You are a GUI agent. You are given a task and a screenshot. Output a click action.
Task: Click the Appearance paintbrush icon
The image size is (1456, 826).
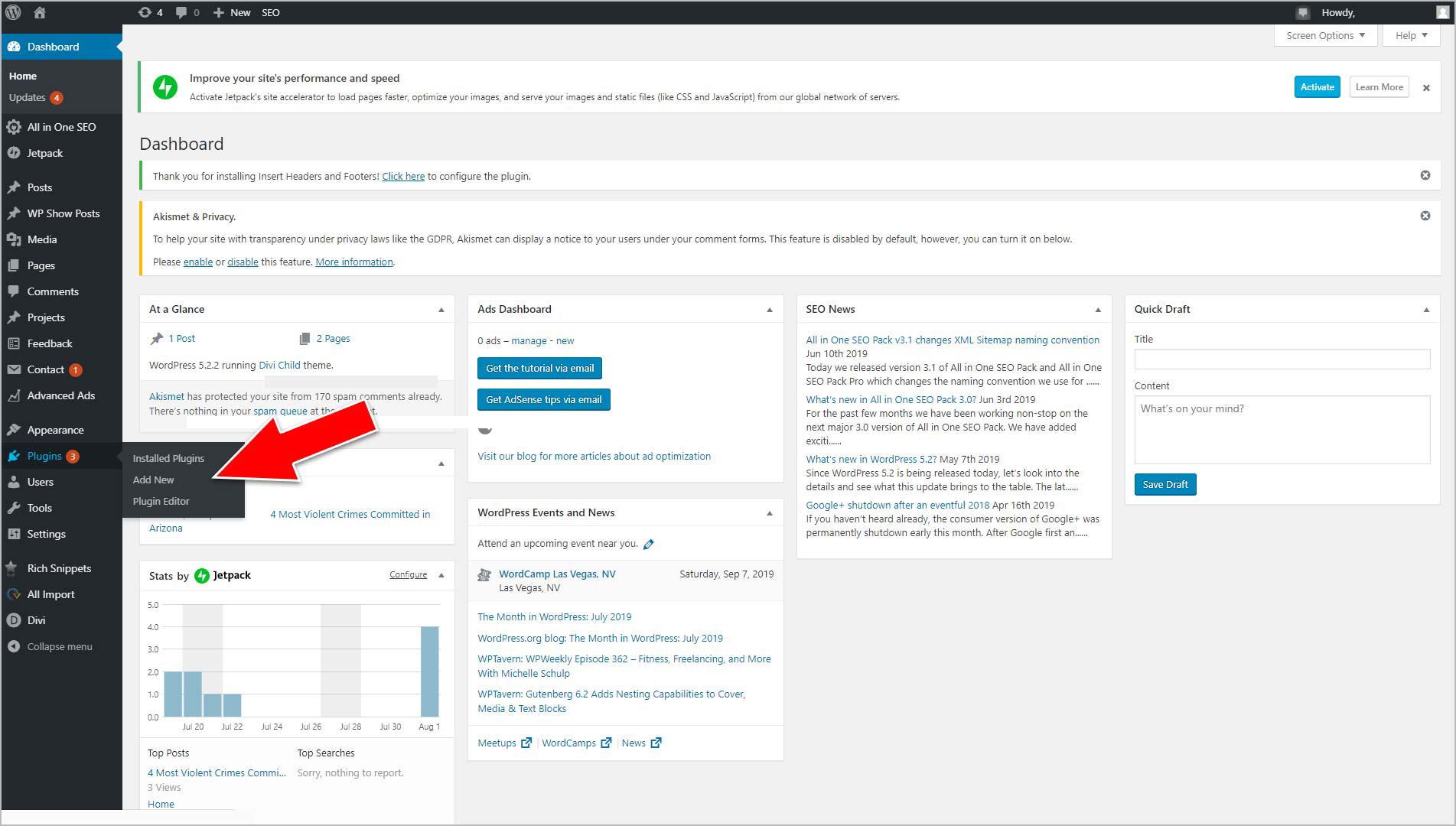coord(14,430)
